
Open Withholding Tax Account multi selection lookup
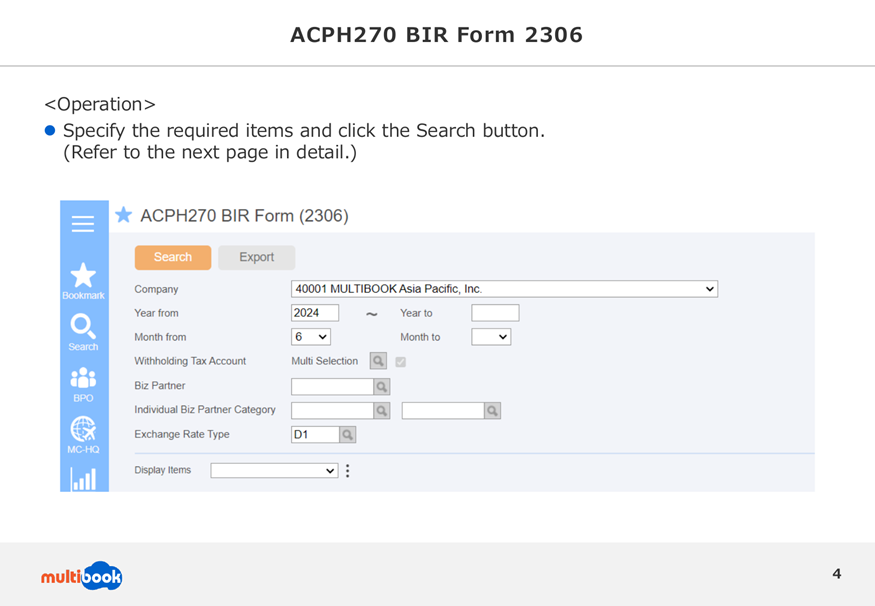(x=378, y=361)
